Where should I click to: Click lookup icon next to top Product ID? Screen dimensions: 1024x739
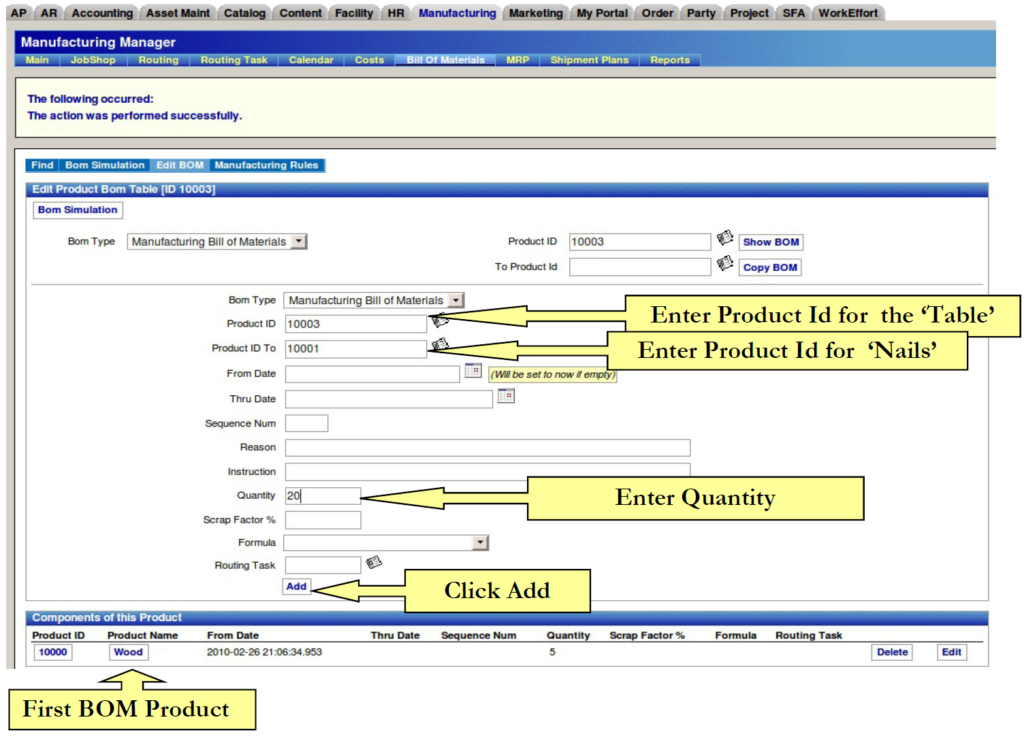point(725,239)
